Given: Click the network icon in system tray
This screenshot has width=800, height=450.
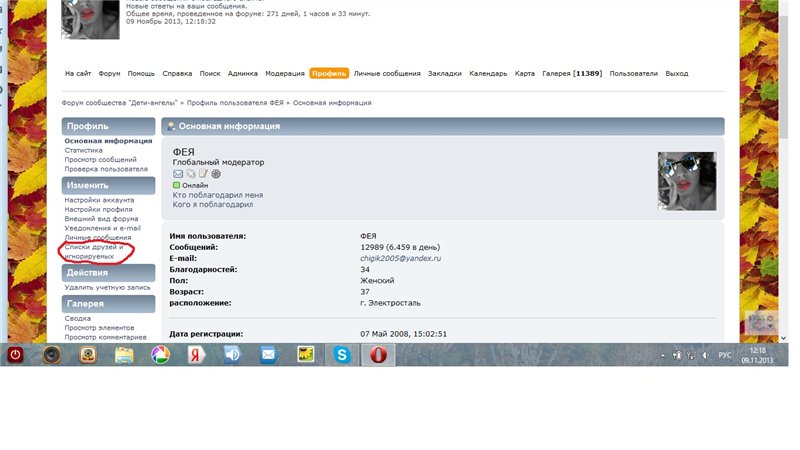Looking at the screenshot, I should tap(691, 356).
